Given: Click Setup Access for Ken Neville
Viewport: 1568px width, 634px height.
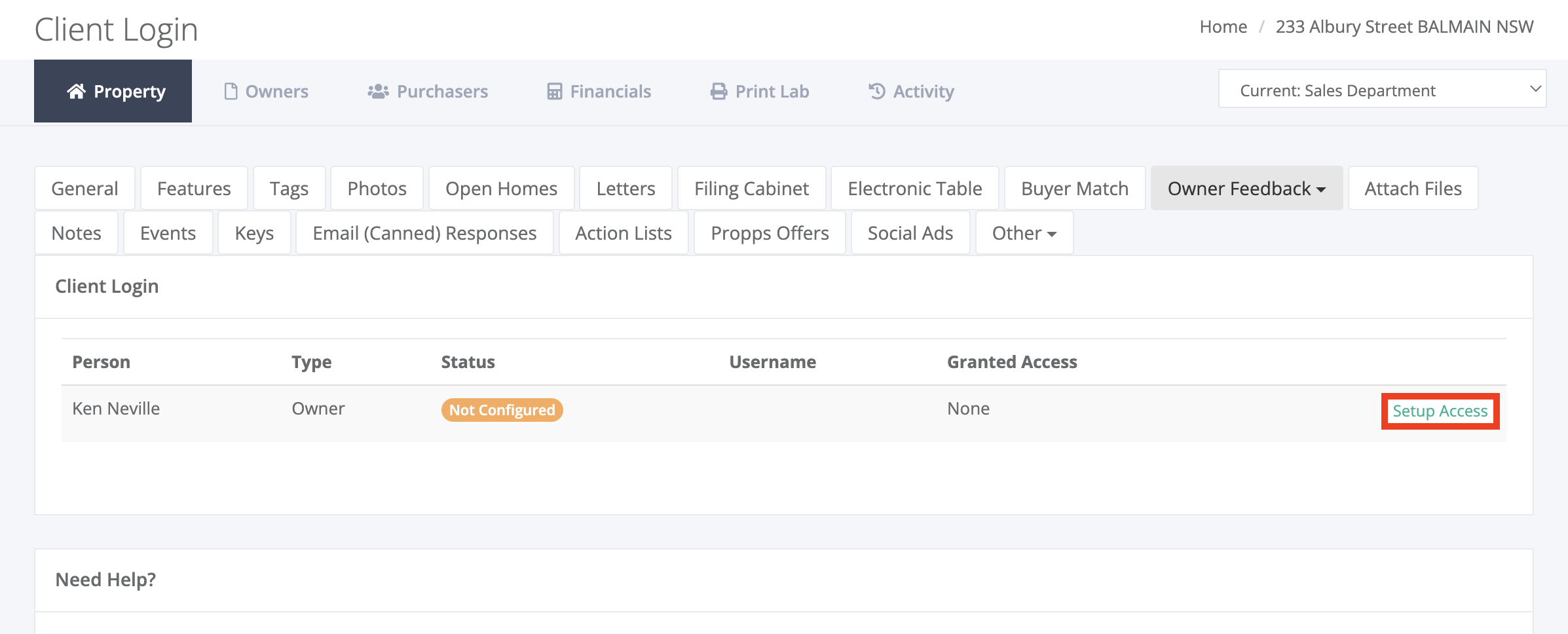Looking at the screenshot, I should coord(1440,411).
